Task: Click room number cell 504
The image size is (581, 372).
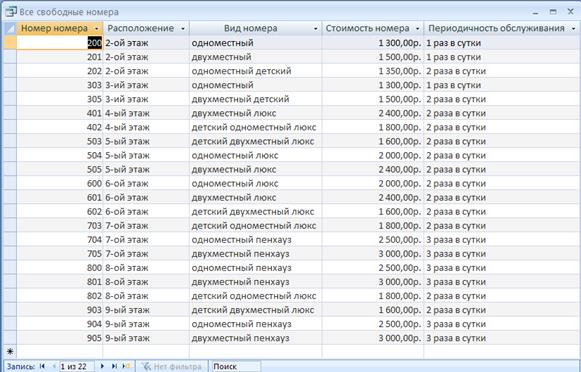Action: [60, 155]
